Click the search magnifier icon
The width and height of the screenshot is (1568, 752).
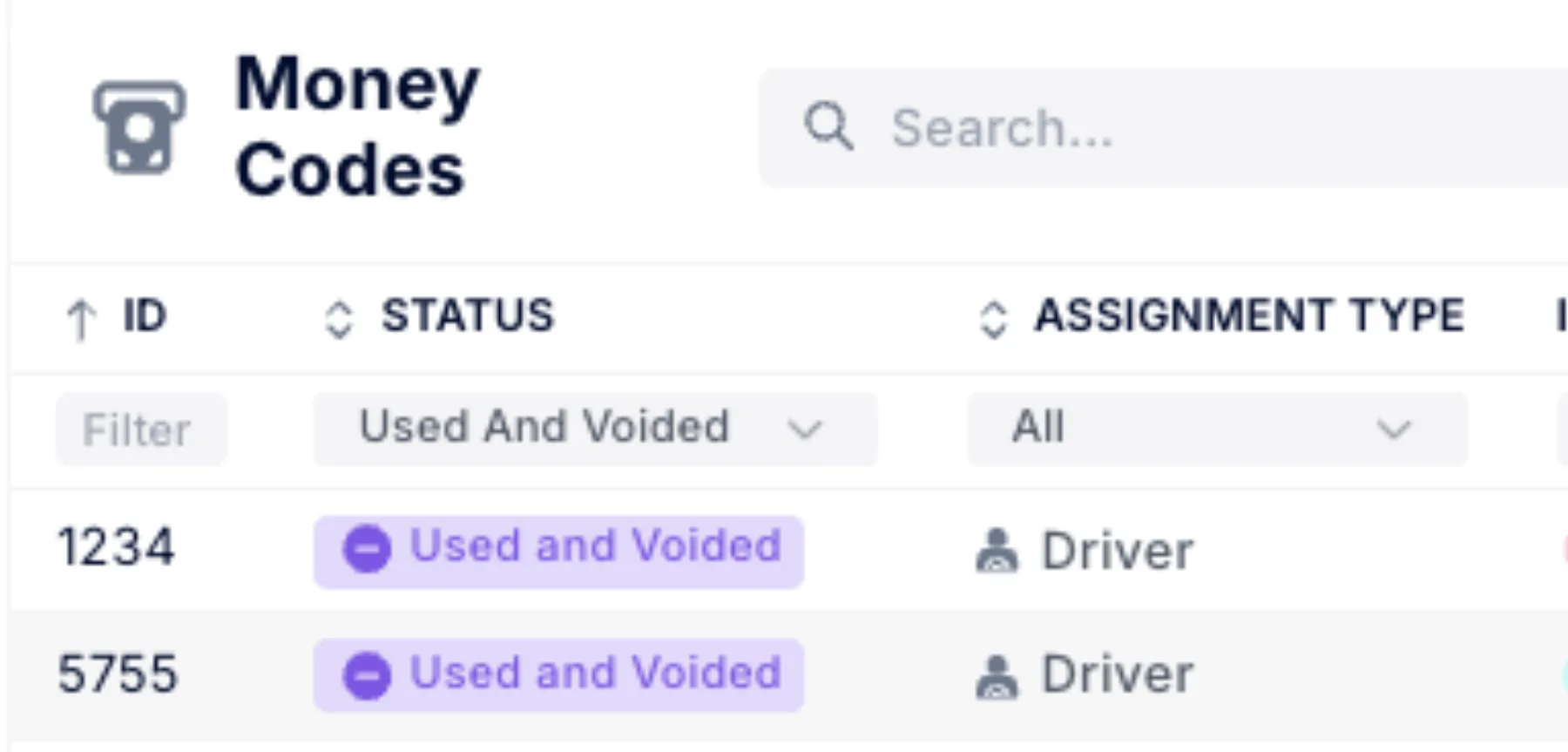(828, 127)
